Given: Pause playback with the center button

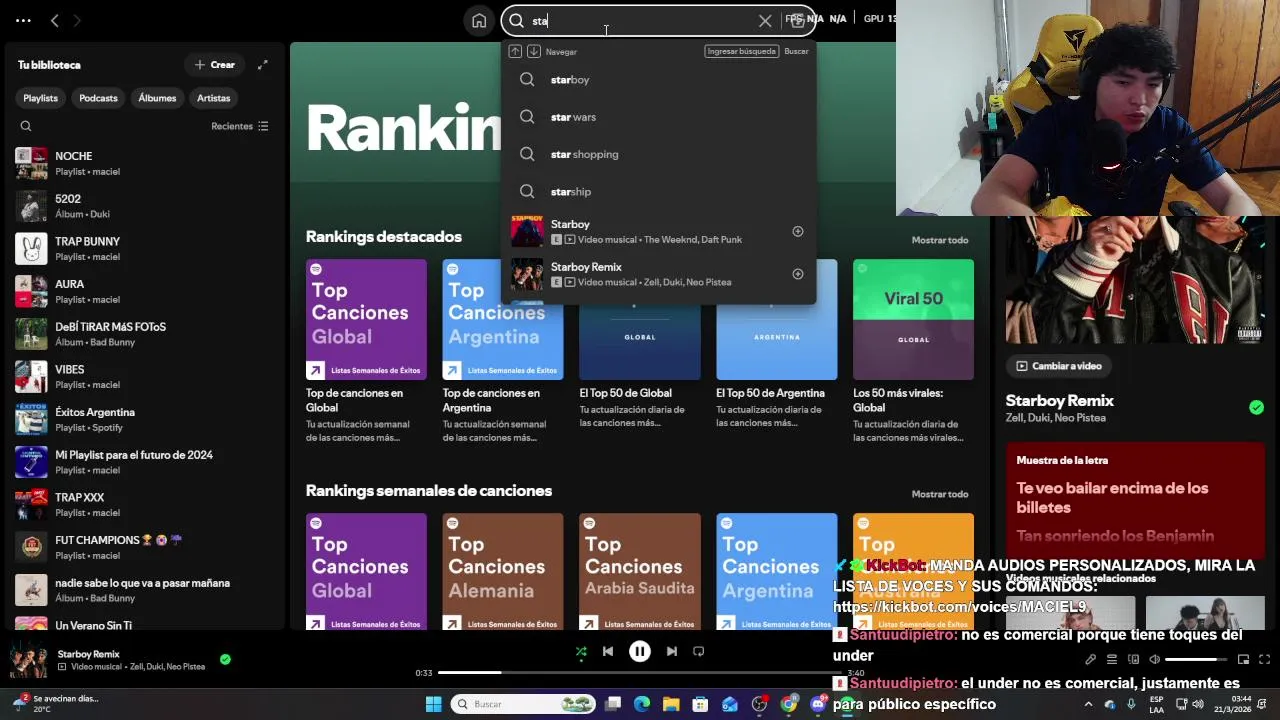Looking at the screenshot, I should coord(640,652).
